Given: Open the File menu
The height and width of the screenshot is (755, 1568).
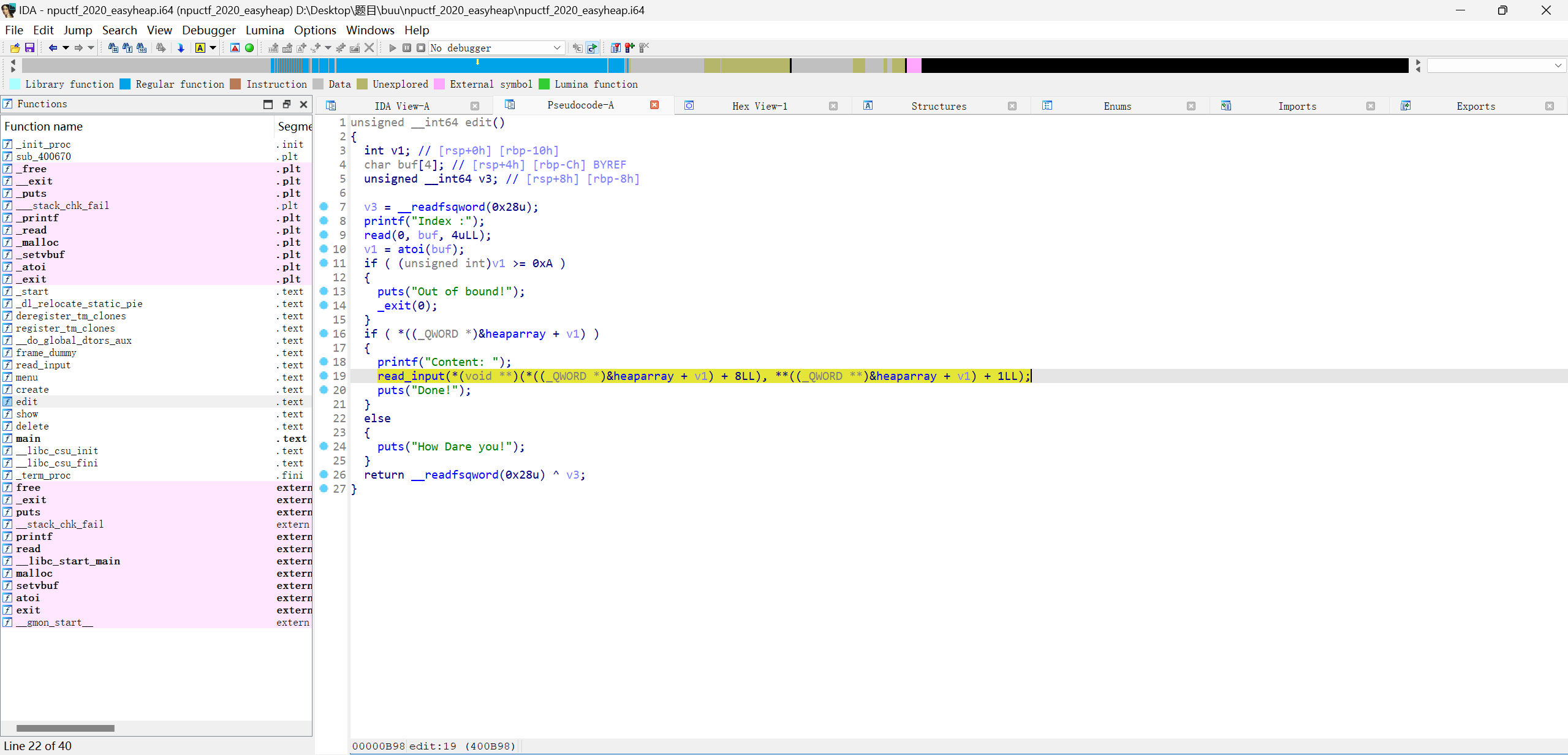Looking at the screenshot, I should point(13,30).
